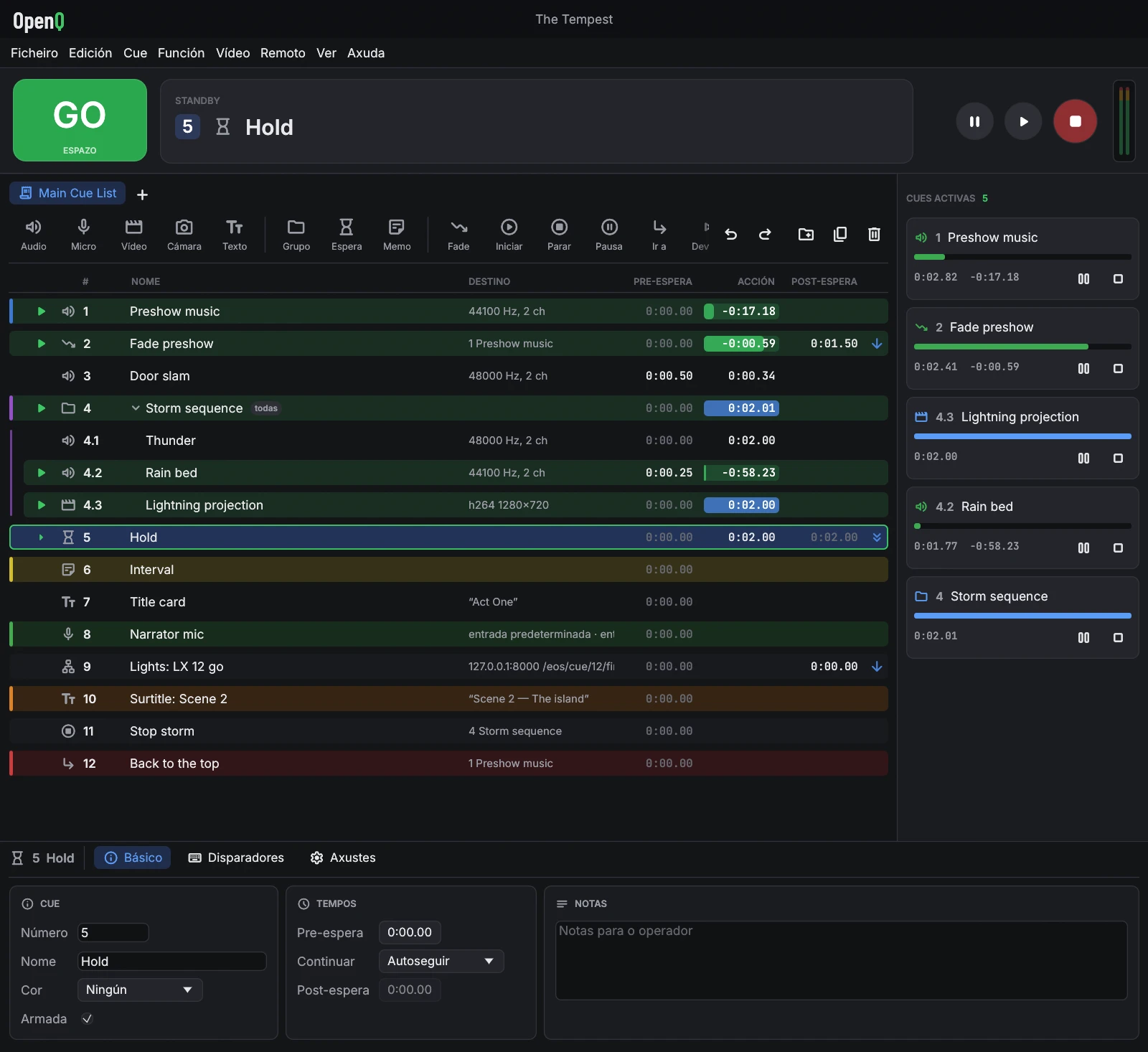This screenshot has width=1148, height=1052.
Task: Pause the active Storm sequence cue
Action: click(x=1083, y=638)
